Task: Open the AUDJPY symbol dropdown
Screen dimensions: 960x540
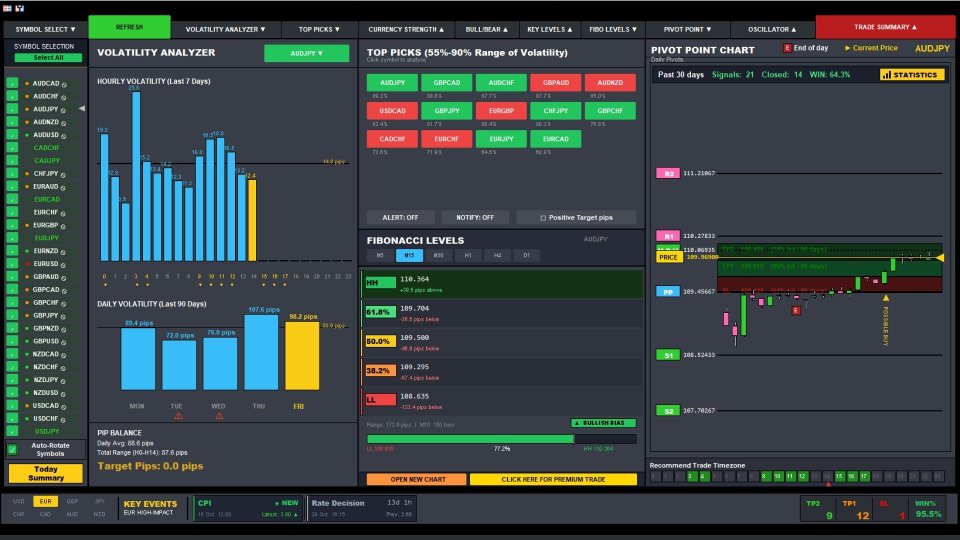Action: click(x=306, y=53)
